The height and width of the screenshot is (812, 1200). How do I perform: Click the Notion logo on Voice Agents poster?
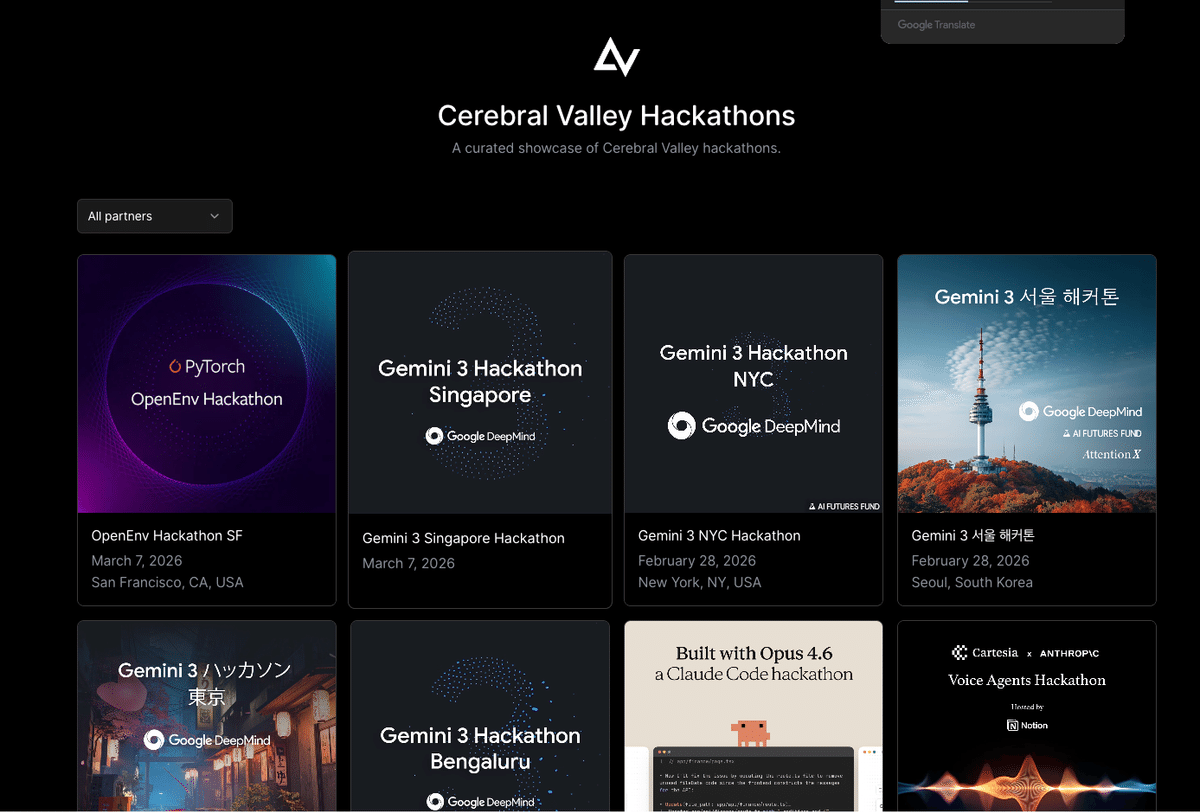pyautogui.click(x=1027, y=725)
